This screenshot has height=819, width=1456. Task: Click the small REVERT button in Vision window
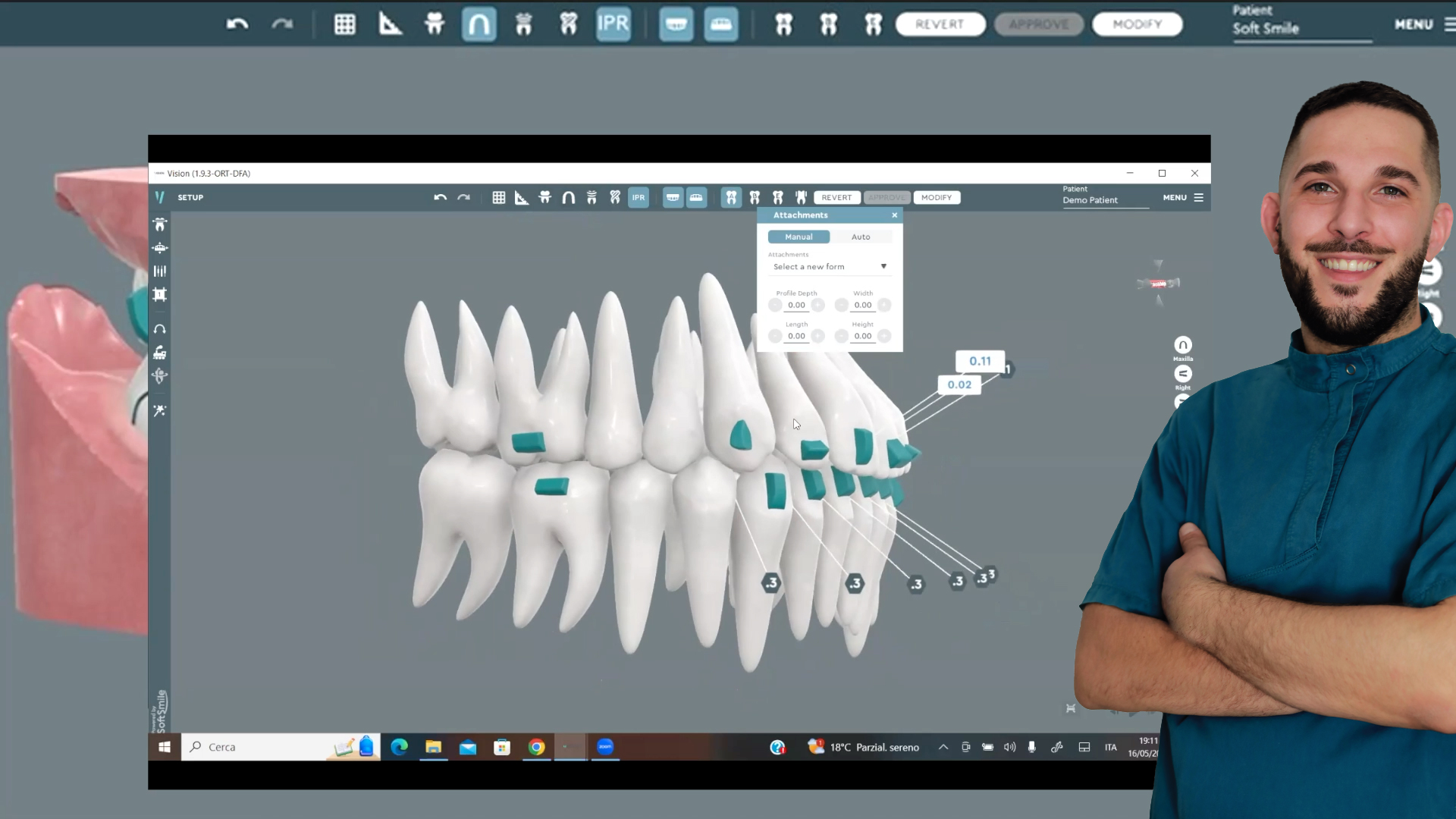[836, 197]
